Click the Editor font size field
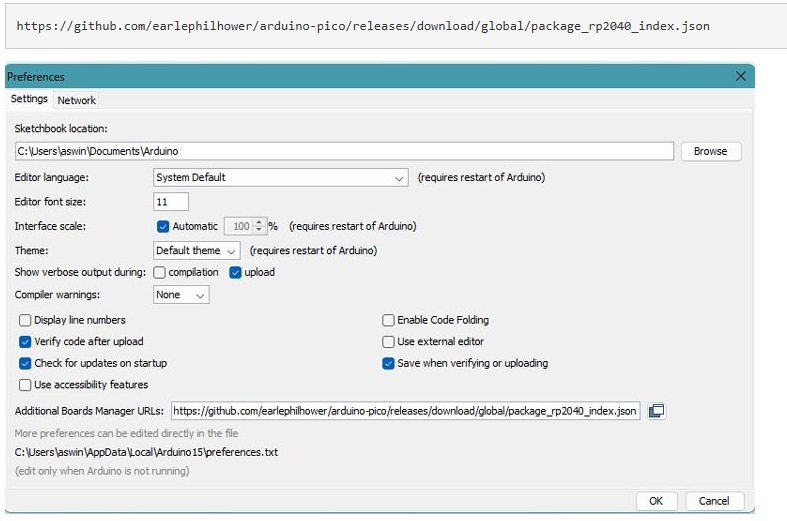Viewport: 787px width, 521px height. [x=171, y=202]
